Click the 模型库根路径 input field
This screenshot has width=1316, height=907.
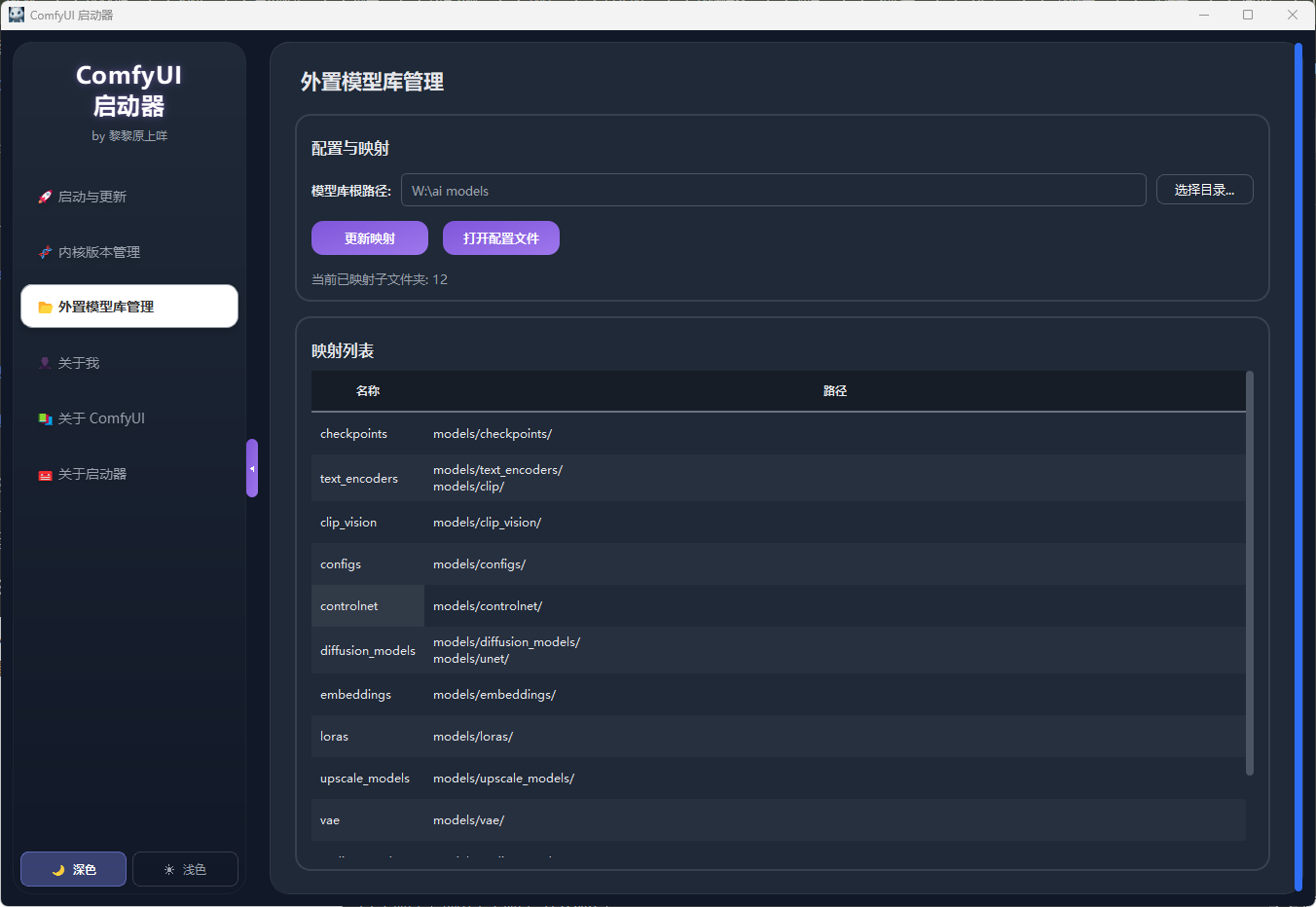click(x=774, y=190)
